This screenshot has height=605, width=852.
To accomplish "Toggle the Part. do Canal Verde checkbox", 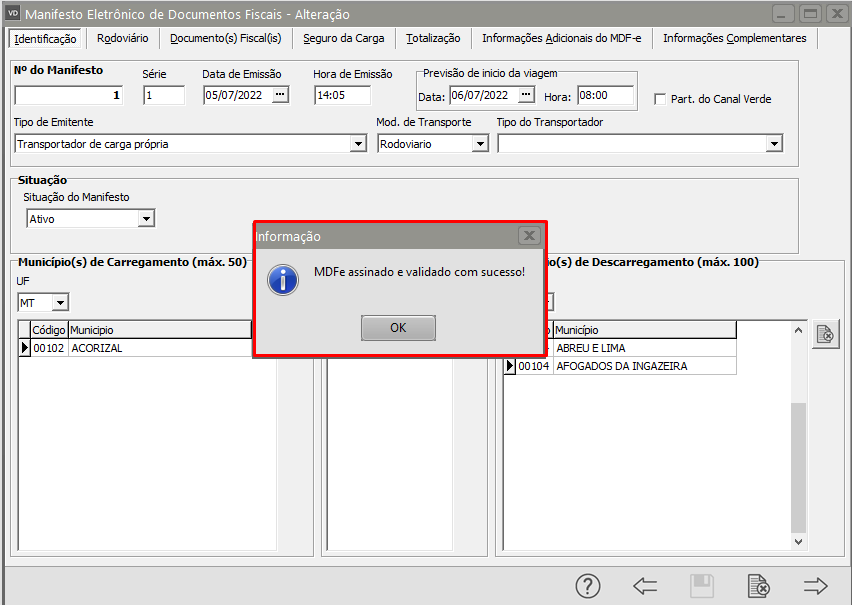I will (x=660, y=99).
